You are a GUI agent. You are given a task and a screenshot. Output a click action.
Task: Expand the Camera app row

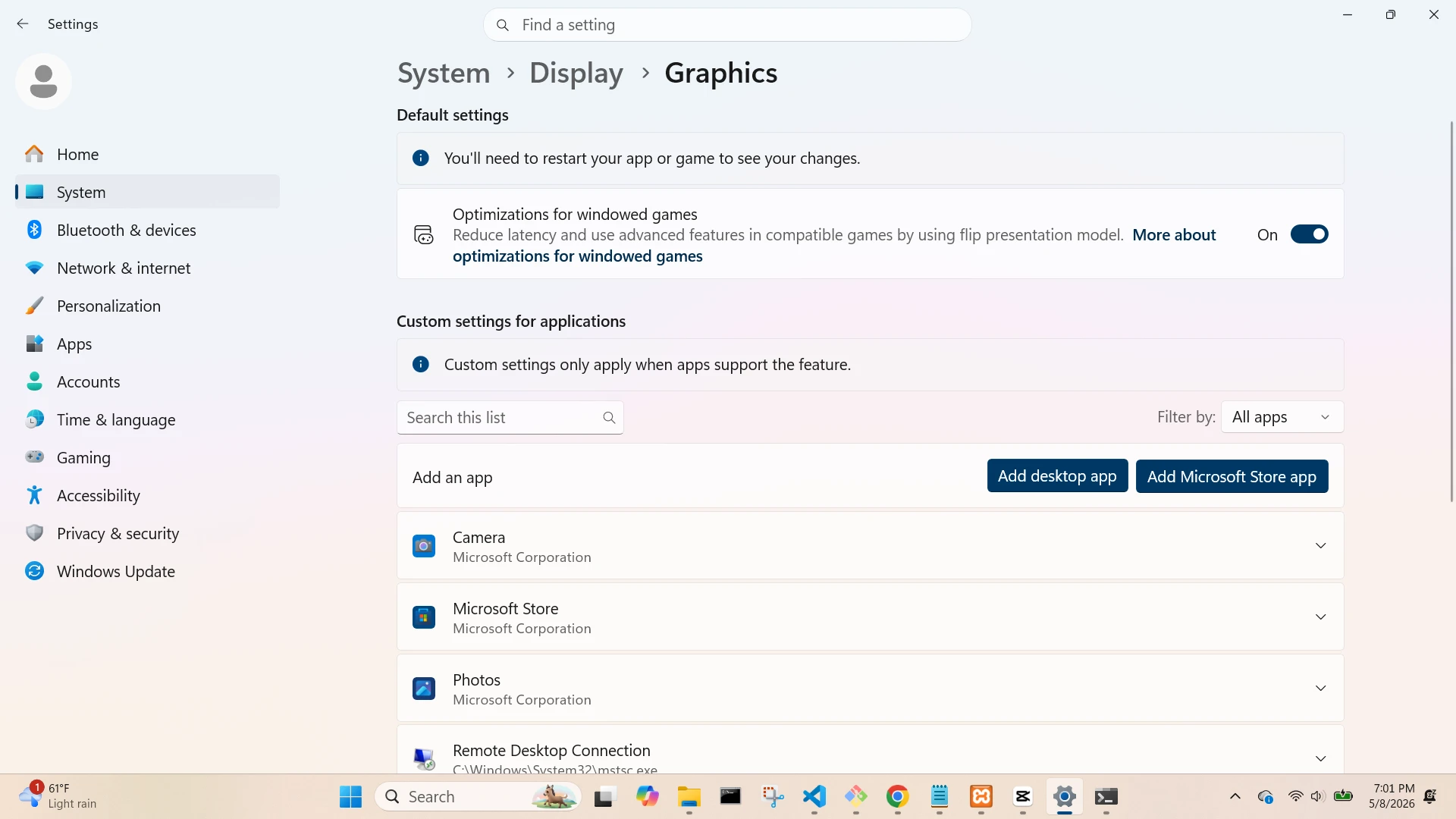point(1320,546)
